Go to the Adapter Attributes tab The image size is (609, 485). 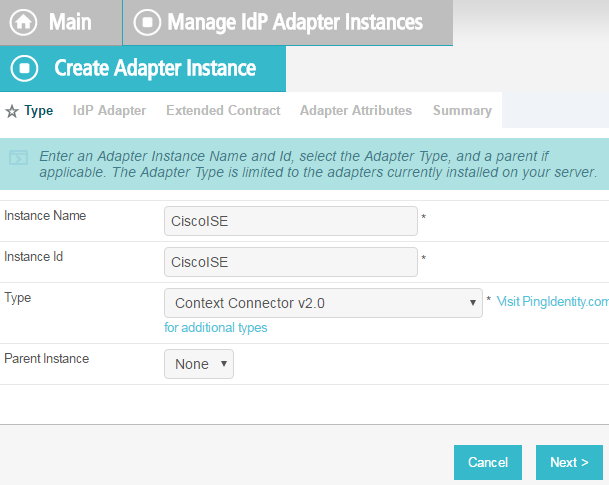tap(356, 111)
